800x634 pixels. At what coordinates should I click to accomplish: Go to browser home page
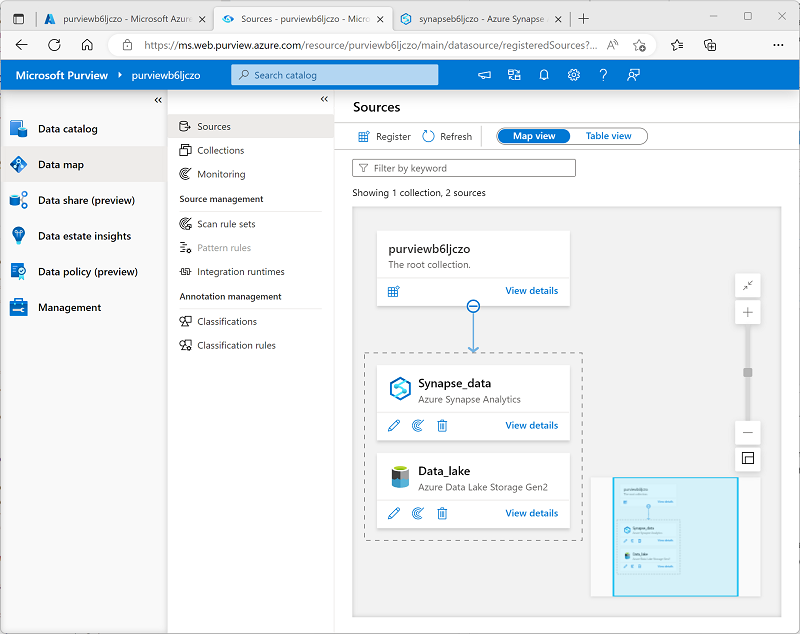(87, 45)
